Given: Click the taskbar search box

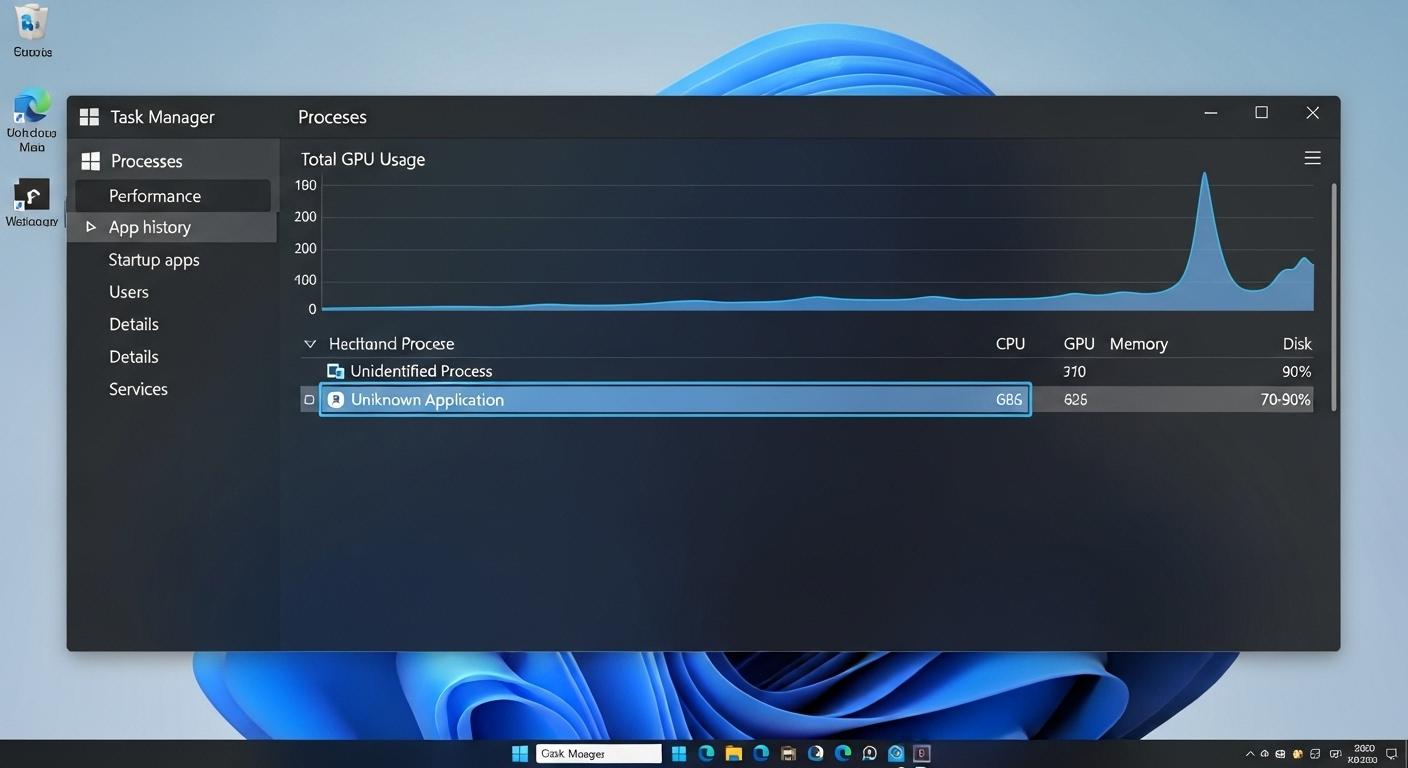Looking at the screenshot, I should [598, 753].
